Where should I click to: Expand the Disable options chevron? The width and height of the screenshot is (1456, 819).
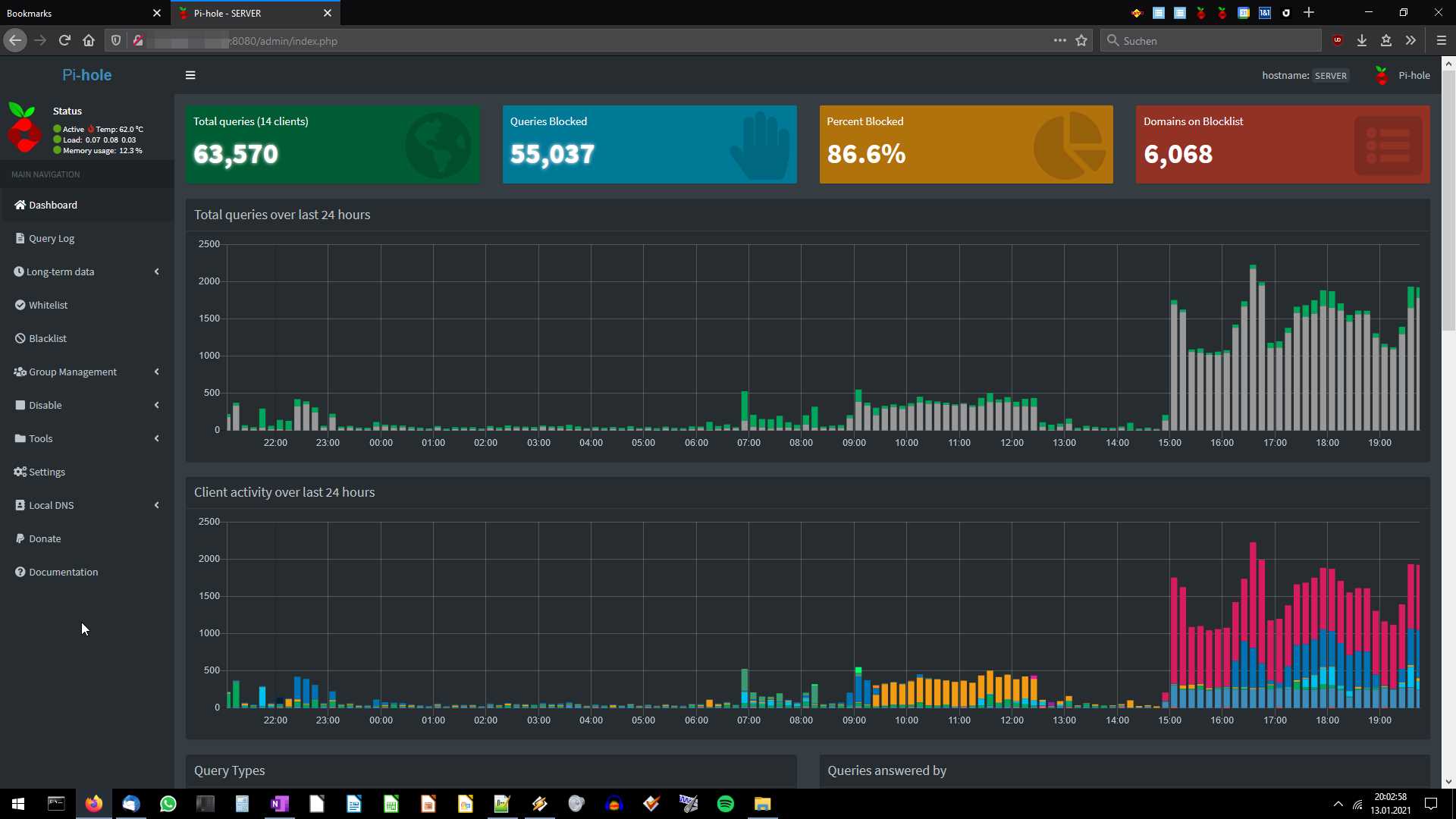156,405
